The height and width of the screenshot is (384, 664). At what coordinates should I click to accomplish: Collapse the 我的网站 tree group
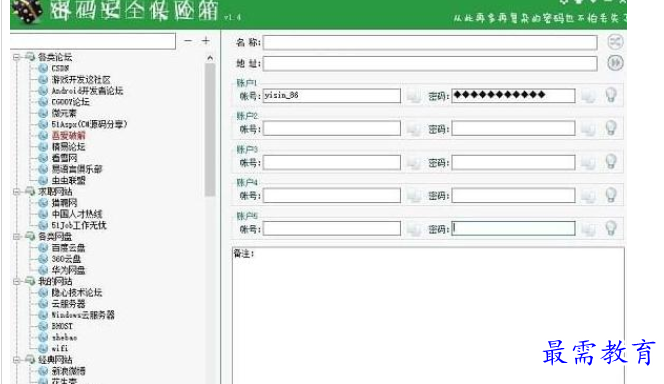click(16, 281)
